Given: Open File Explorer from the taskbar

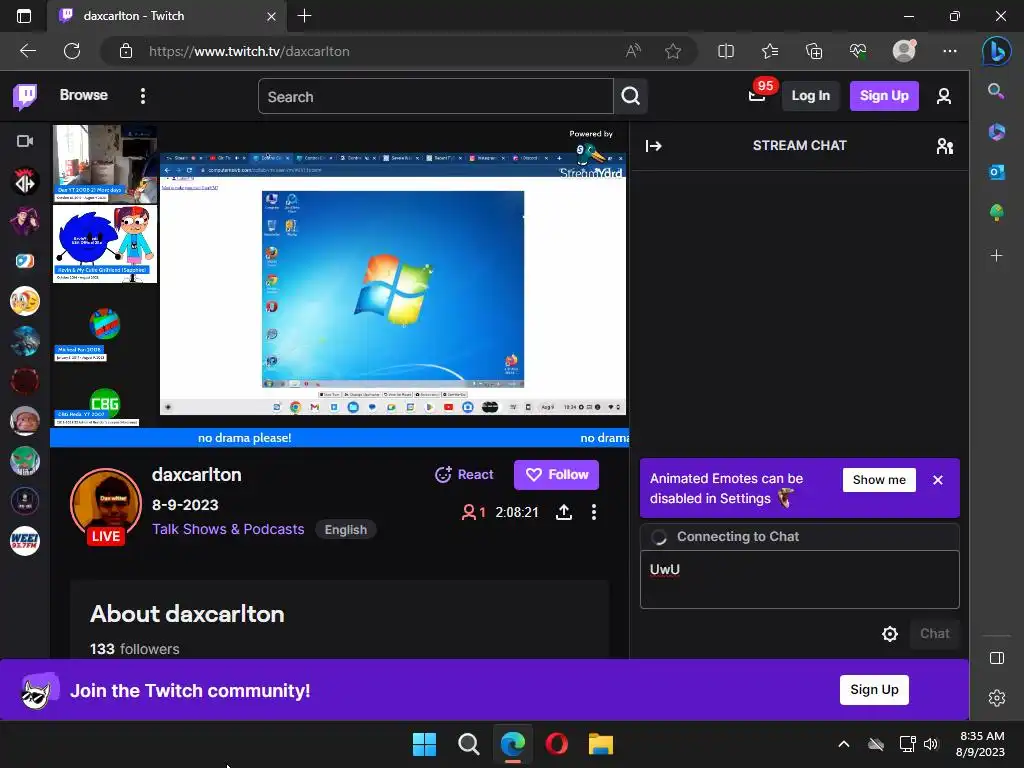Looking at the screenshot, I should pos(600,744).
